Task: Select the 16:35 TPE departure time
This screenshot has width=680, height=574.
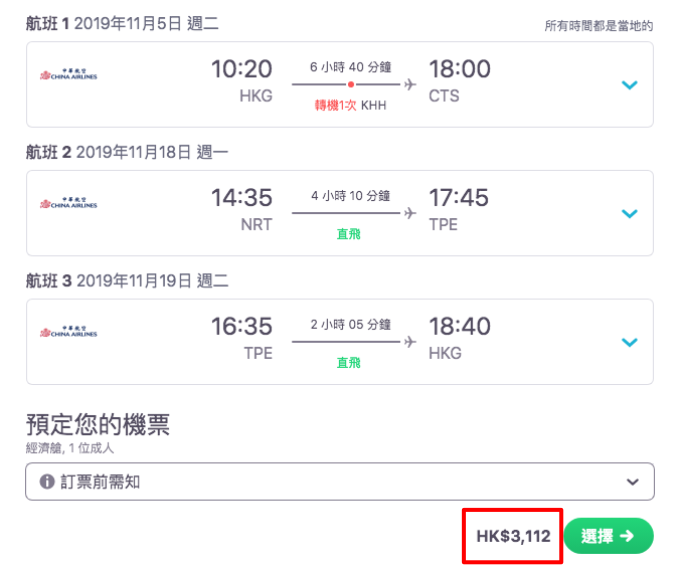Action: click(x=242, y=326)
